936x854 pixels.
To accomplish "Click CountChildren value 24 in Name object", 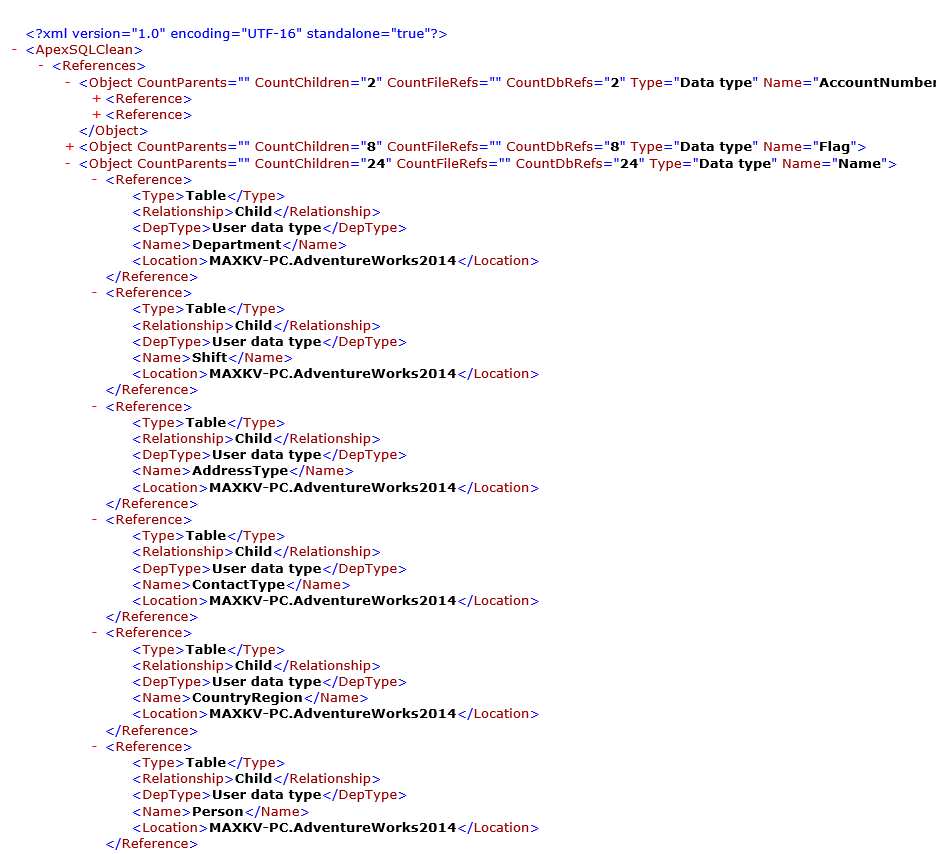I will 376,164.
